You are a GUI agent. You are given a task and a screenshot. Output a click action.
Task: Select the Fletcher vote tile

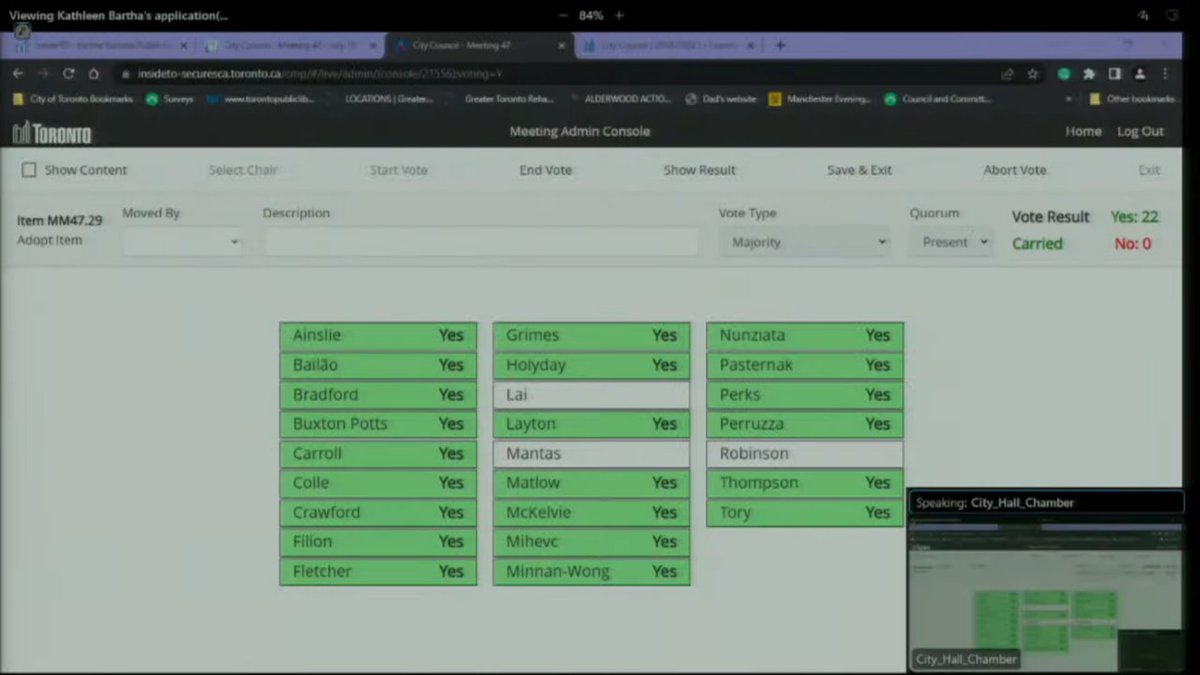378,572
